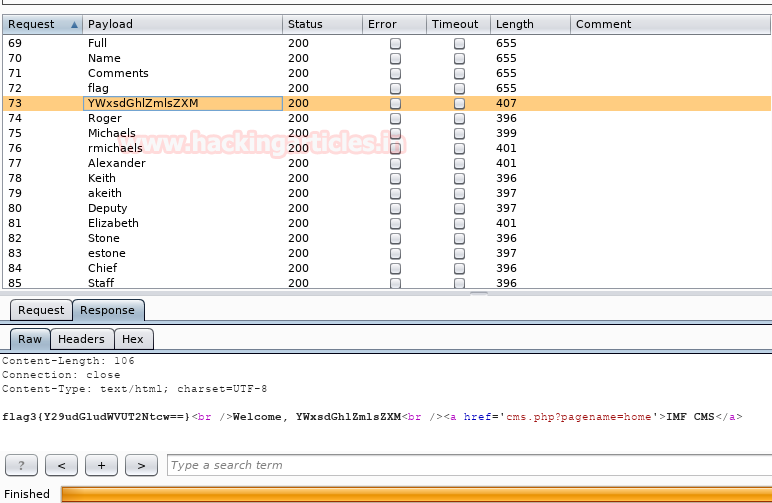
Task: Sort by the Timeout column header
Action: point(458,24)
